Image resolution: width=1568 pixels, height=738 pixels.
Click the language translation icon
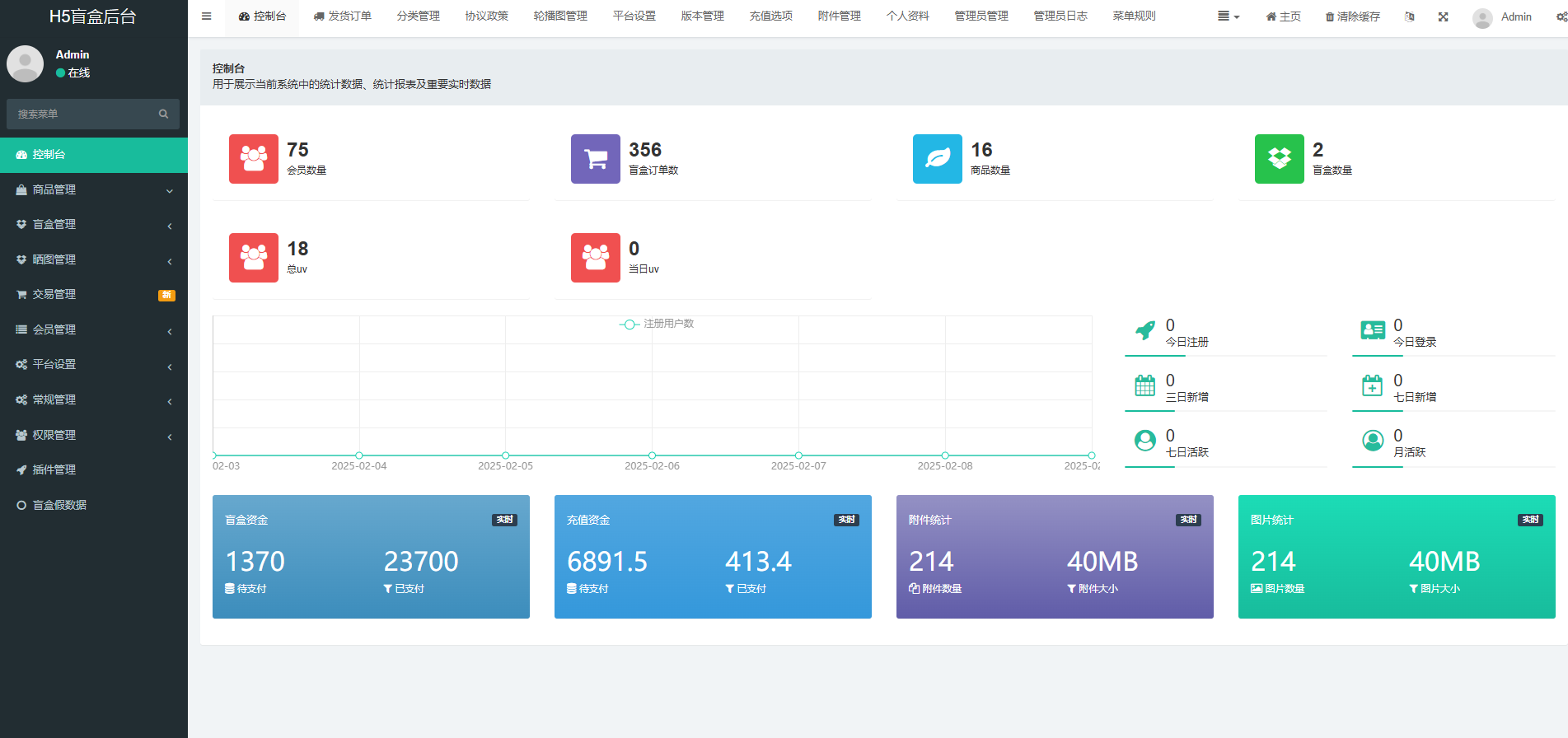(x=1409, y=16)
